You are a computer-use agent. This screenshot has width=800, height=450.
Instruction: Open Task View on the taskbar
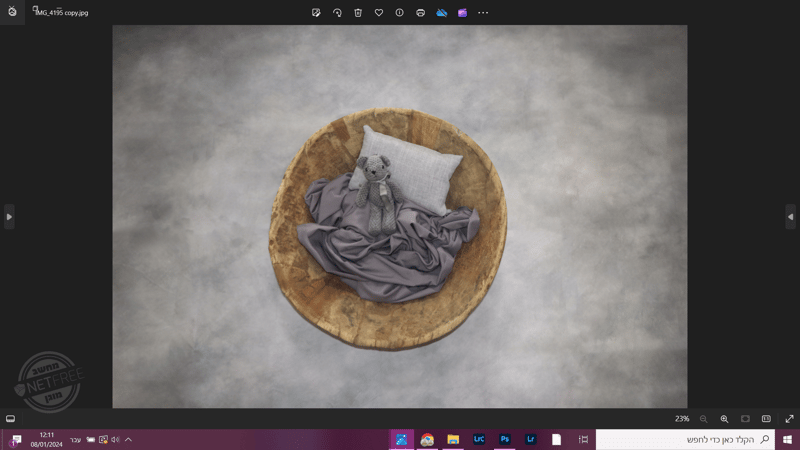(x=583, y=439)
